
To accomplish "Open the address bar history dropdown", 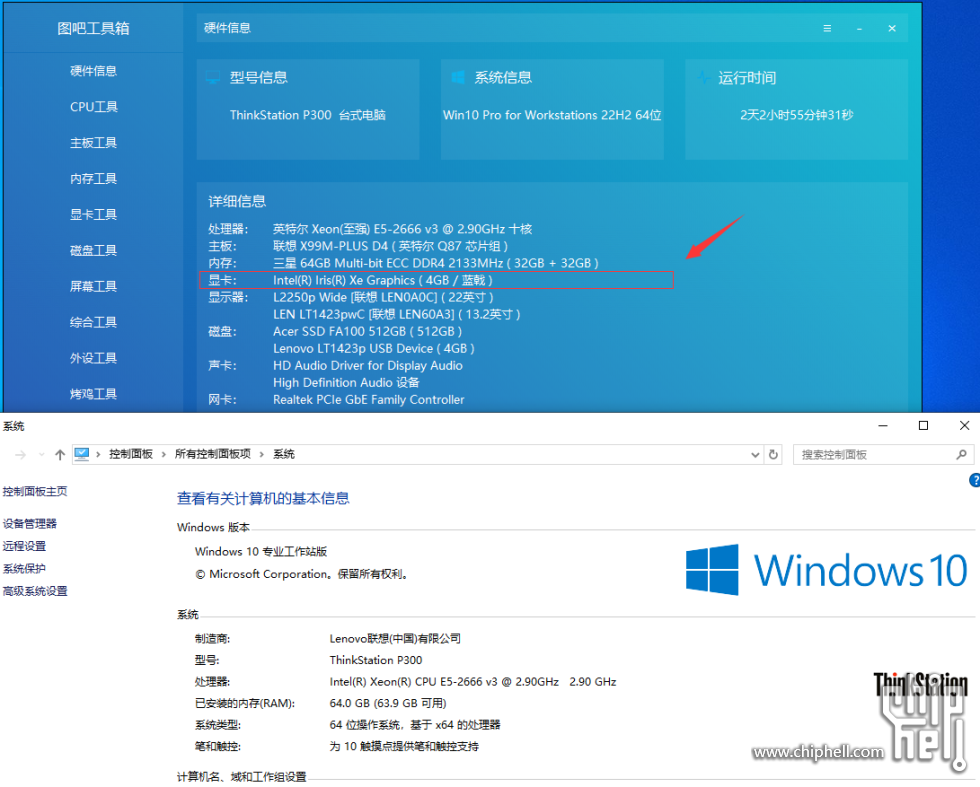I will tap(755, 454).
